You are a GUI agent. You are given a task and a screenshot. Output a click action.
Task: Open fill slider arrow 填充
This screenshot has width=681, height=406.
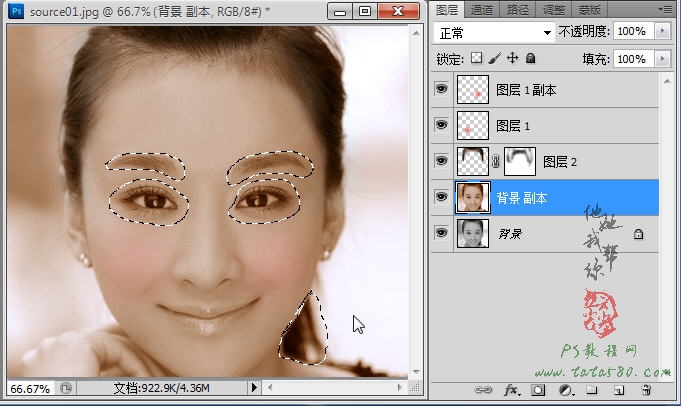662,59
